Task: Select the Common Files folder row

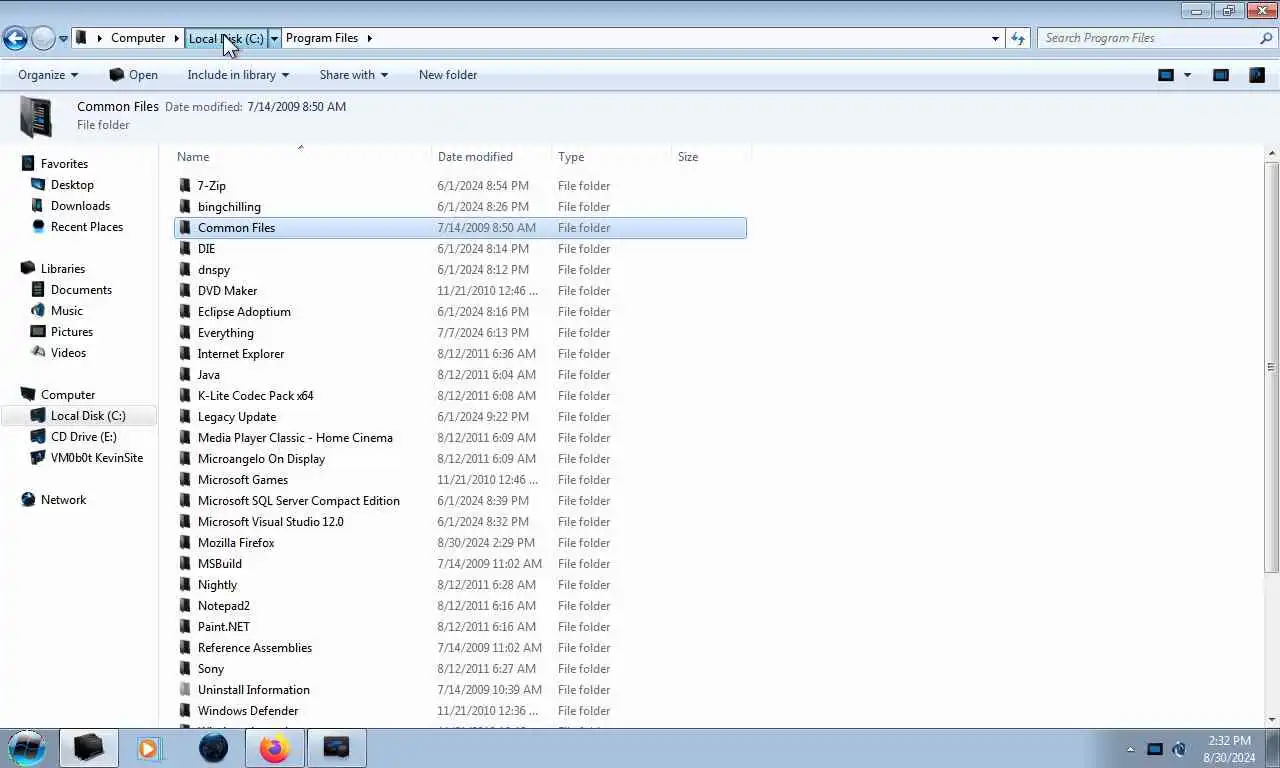Action: (x=460, y=228)
